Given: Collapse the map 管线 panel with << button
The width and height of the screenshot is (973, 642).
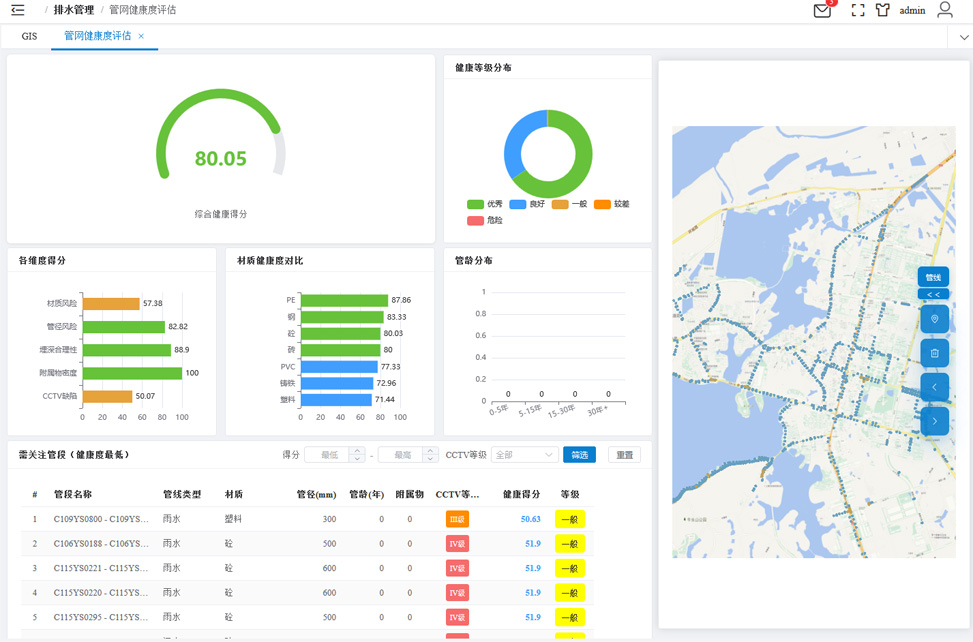Looking at the screenshot, I should [x=933, y=294].
